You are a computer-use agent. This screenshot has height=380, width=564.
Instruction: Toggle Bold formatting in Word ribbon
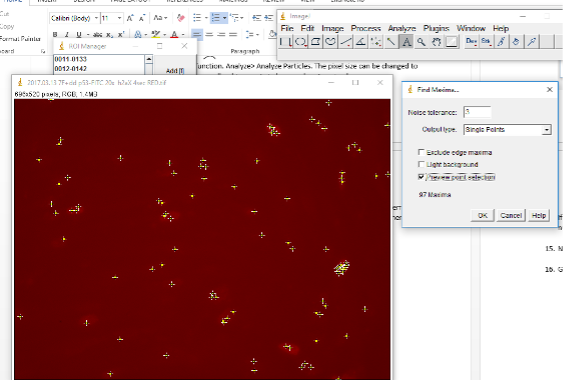[x=55, y=35]
